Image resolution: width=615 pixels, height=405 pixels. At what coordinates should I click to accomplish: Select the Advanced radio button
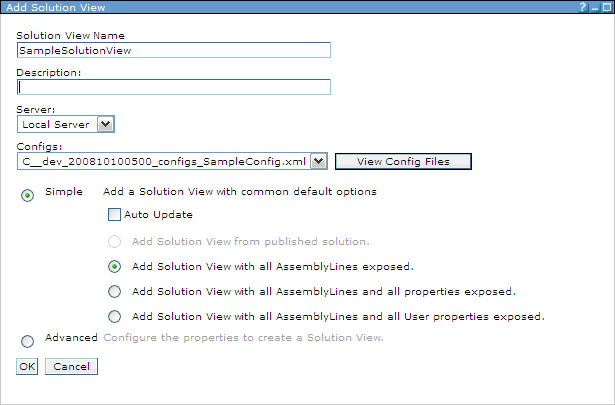(27, 341)
